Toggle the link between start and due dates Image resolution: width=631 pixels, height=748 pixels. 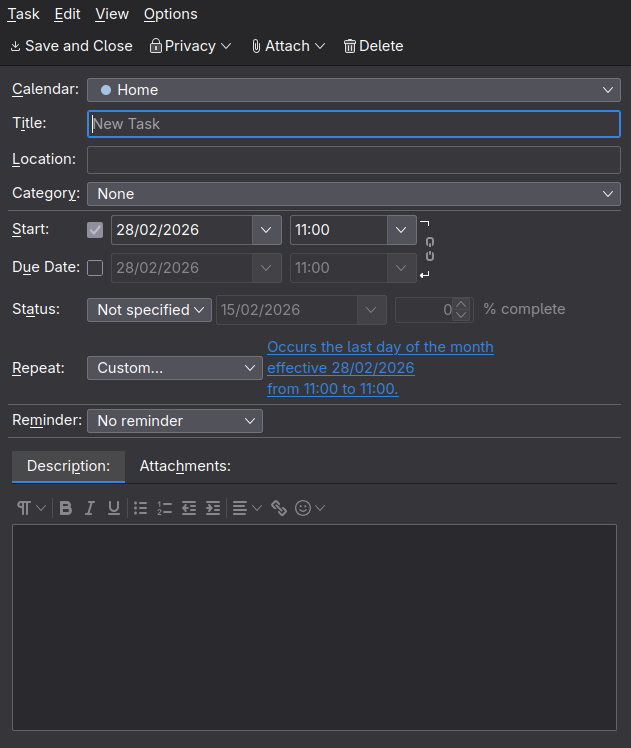(x=429, y=249)
